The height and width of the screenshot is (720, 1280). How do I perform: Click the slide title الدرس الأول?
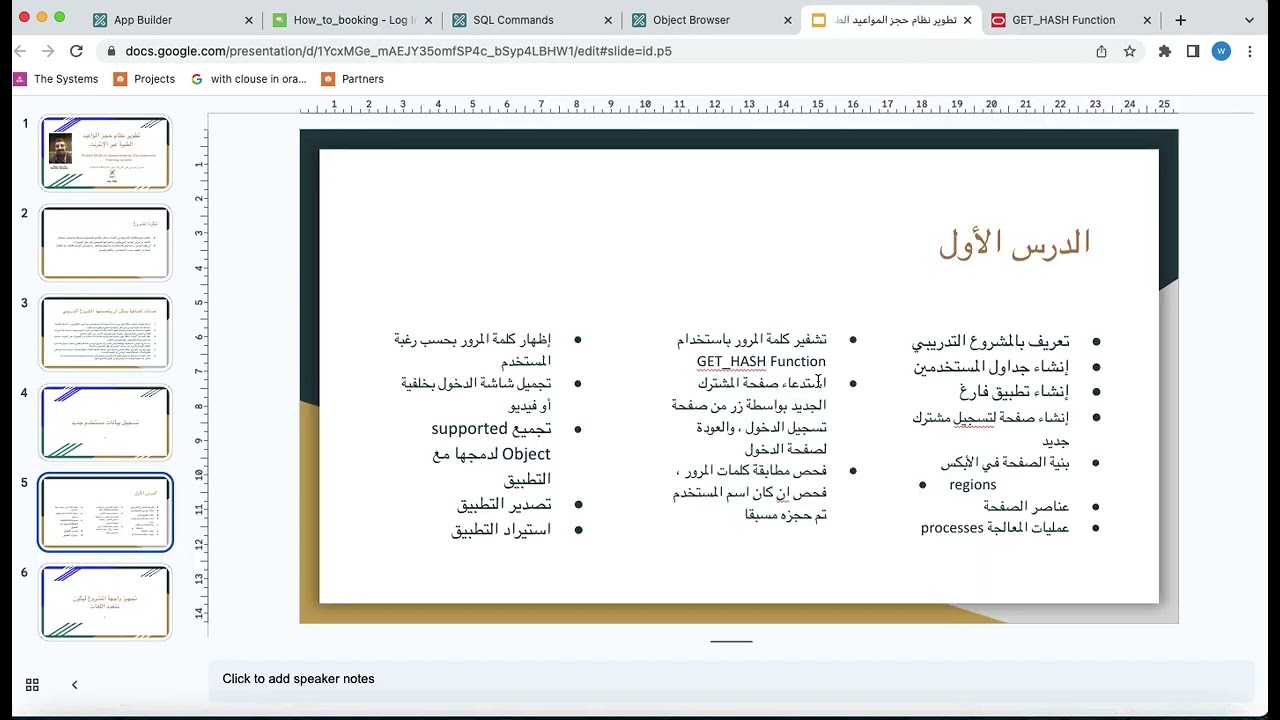pos(1014,243)
